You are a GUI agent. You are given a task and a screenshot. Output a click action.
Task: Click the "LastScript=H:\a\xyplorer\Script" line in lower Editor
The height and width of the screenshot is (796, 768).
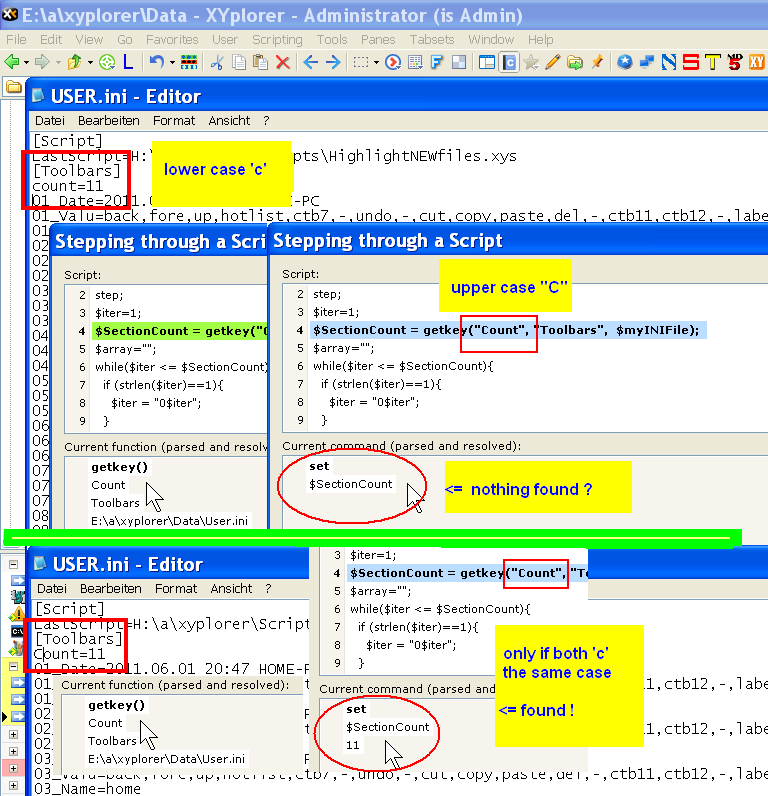click(x=172, y=623)
